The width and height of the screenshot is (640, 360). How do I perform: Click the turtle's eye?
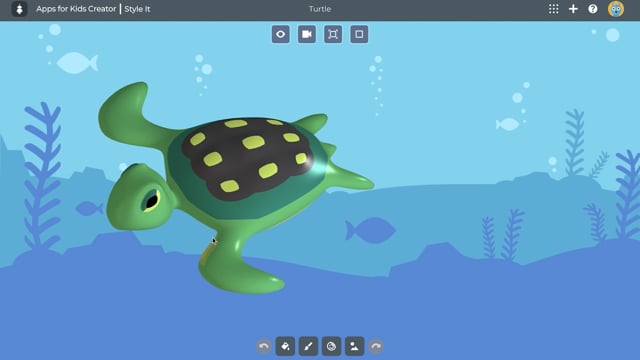pos(152,200)
